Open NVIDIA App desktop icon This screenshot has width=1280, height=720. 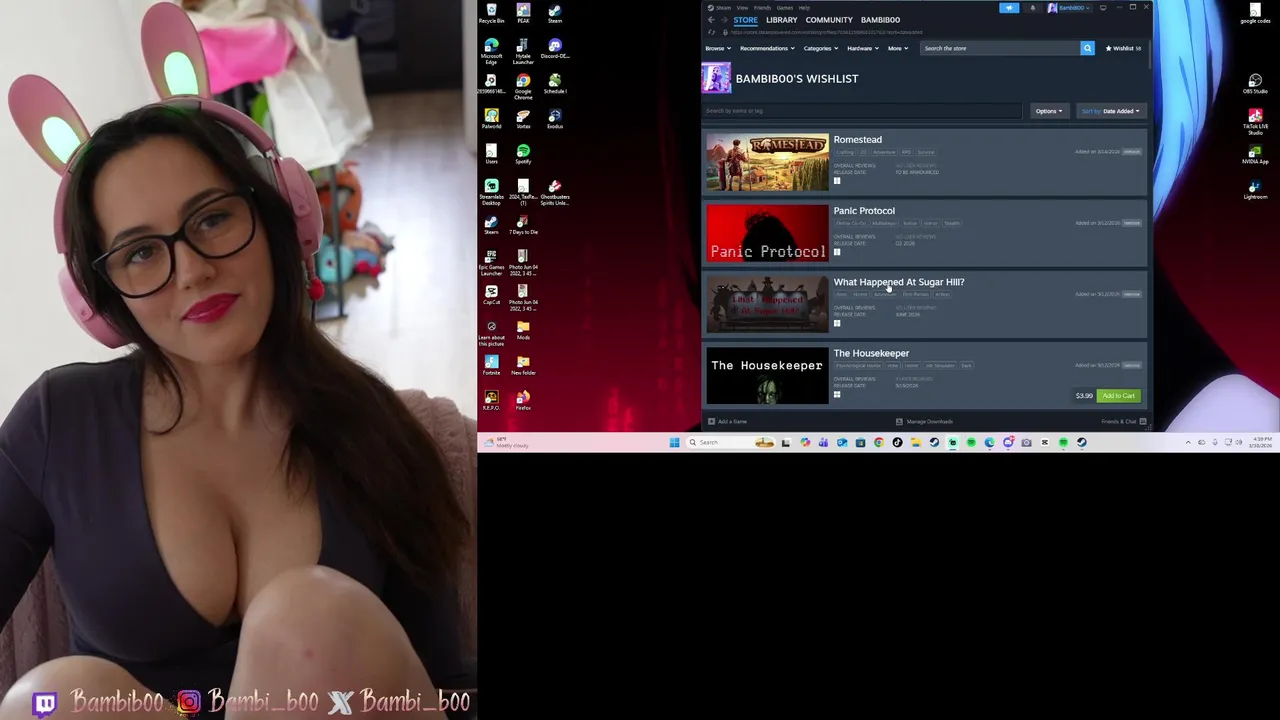point(1255,154)
